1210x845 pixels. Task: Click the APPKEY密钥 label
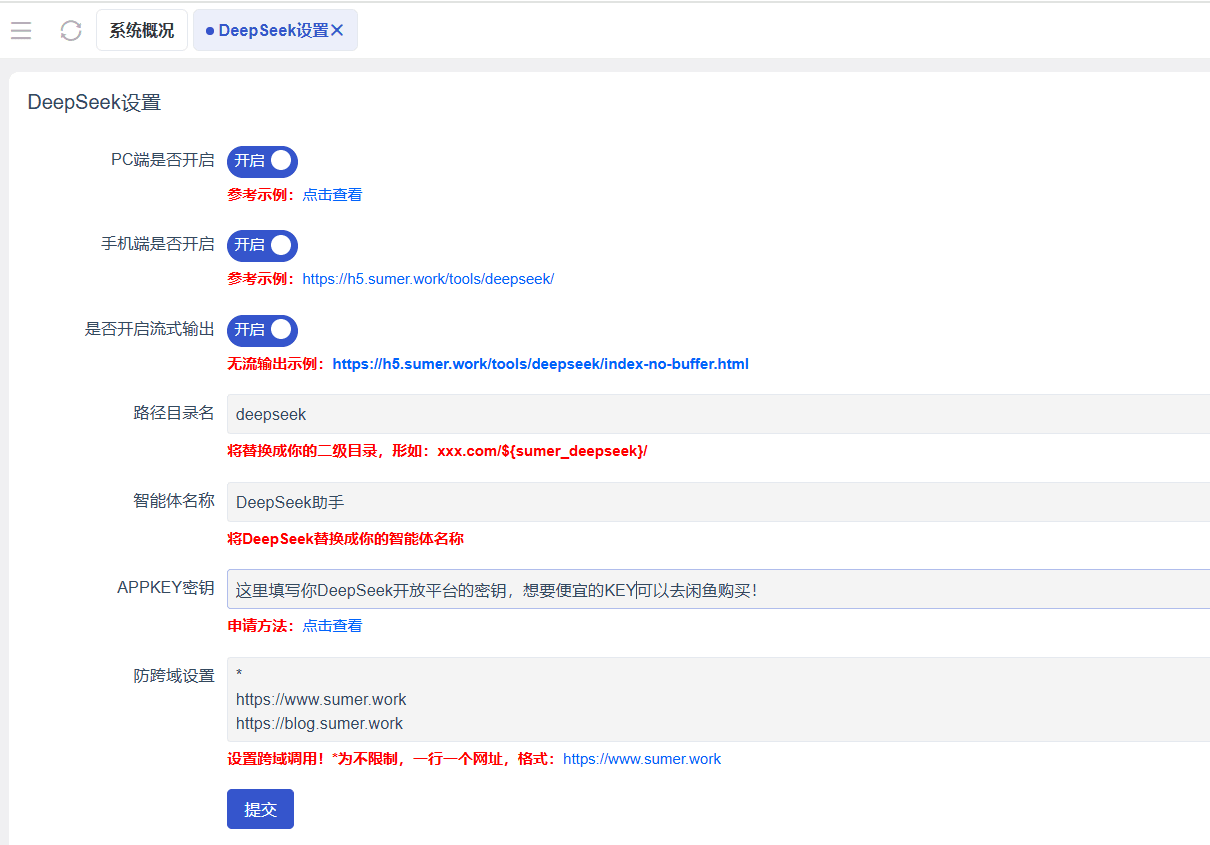(x=166, y=588)
